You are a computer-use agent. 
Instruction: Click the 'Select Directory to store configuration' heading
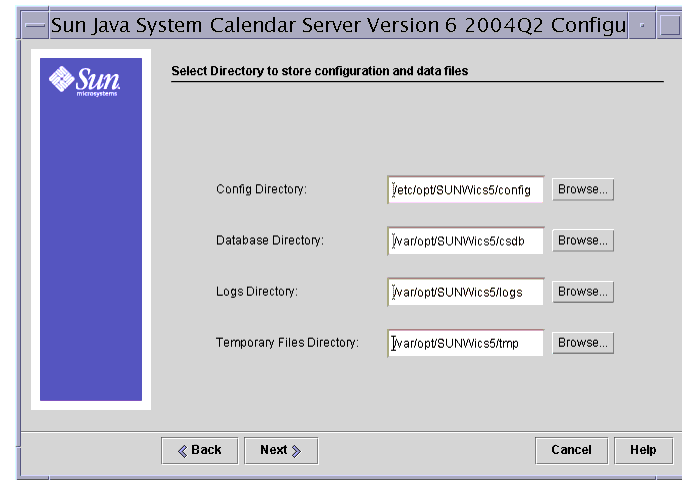[x=320, y=71]
